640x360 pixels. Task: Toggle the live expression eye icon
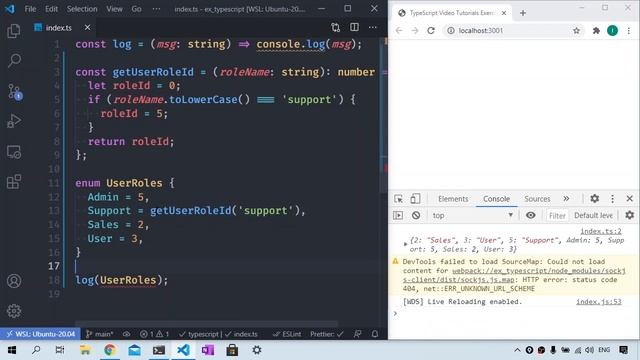click(x=530, y=215)
